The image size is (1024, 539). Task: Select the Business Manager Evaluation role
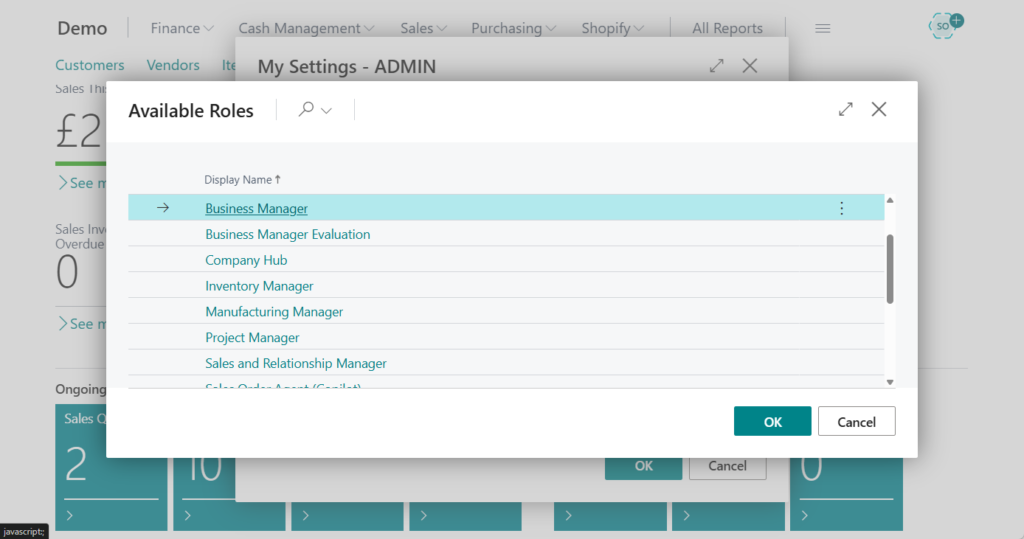pos(287,234)
